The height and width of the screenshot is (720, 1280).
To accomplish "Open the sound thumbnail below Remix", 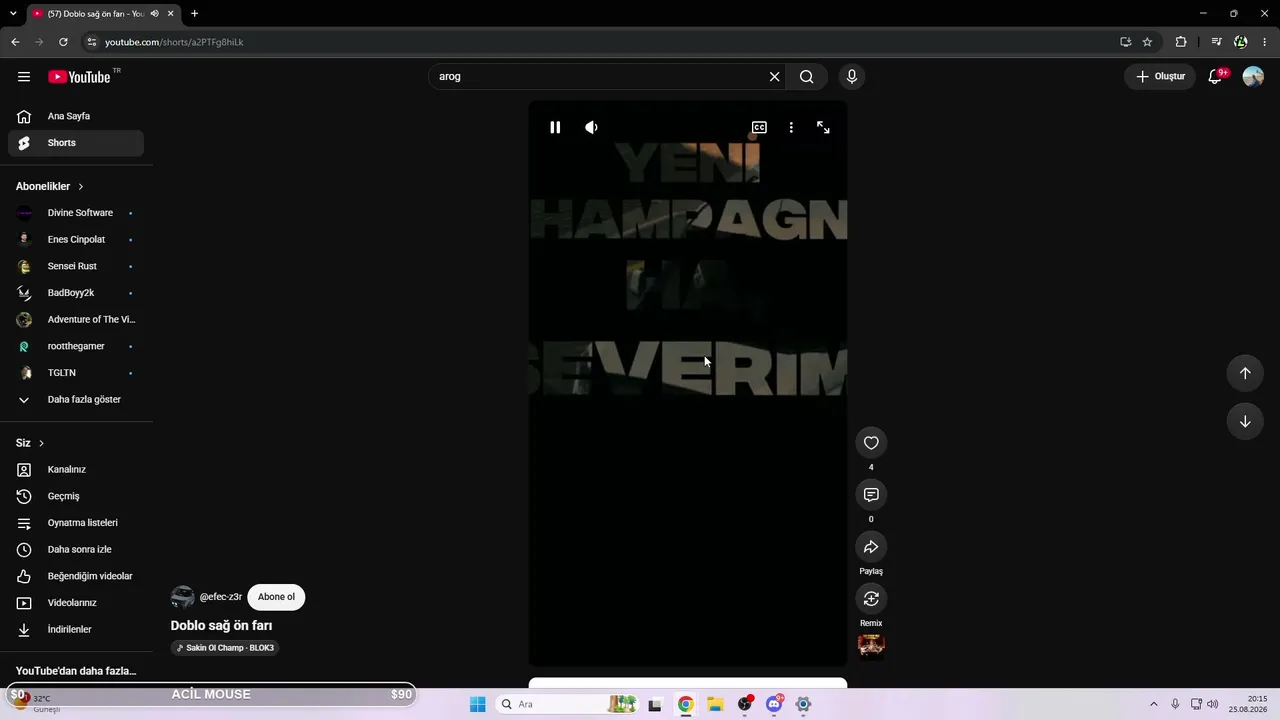I will coord(871,647).
